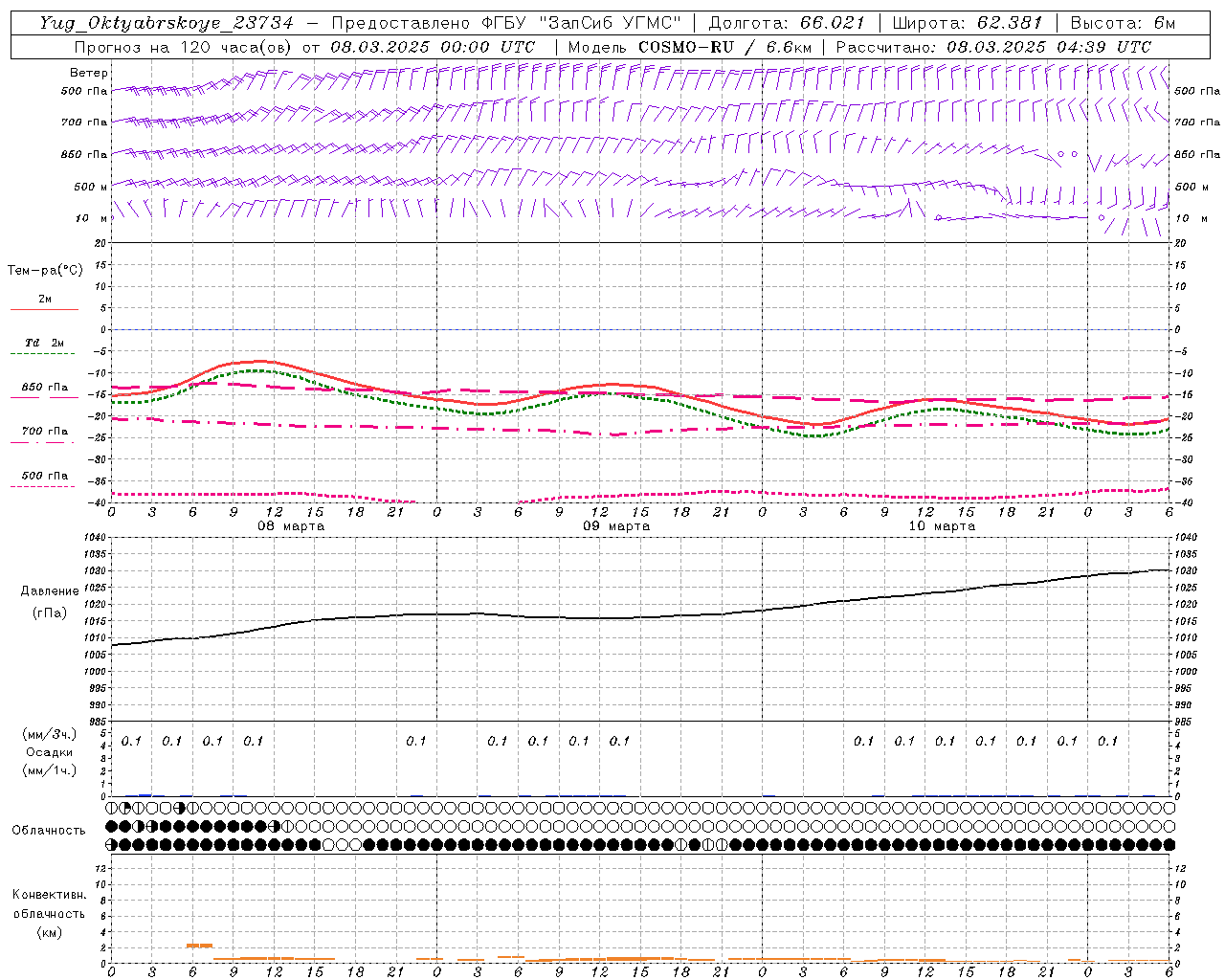The image size is (1225, 980).
Task: Click the Давление panel label
Action: click(50, 591)
